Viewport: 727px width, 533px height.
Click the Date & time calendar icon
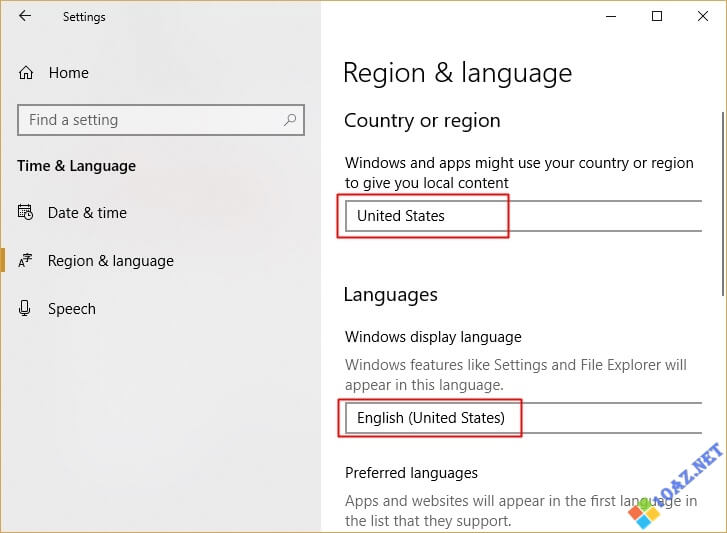25,213
